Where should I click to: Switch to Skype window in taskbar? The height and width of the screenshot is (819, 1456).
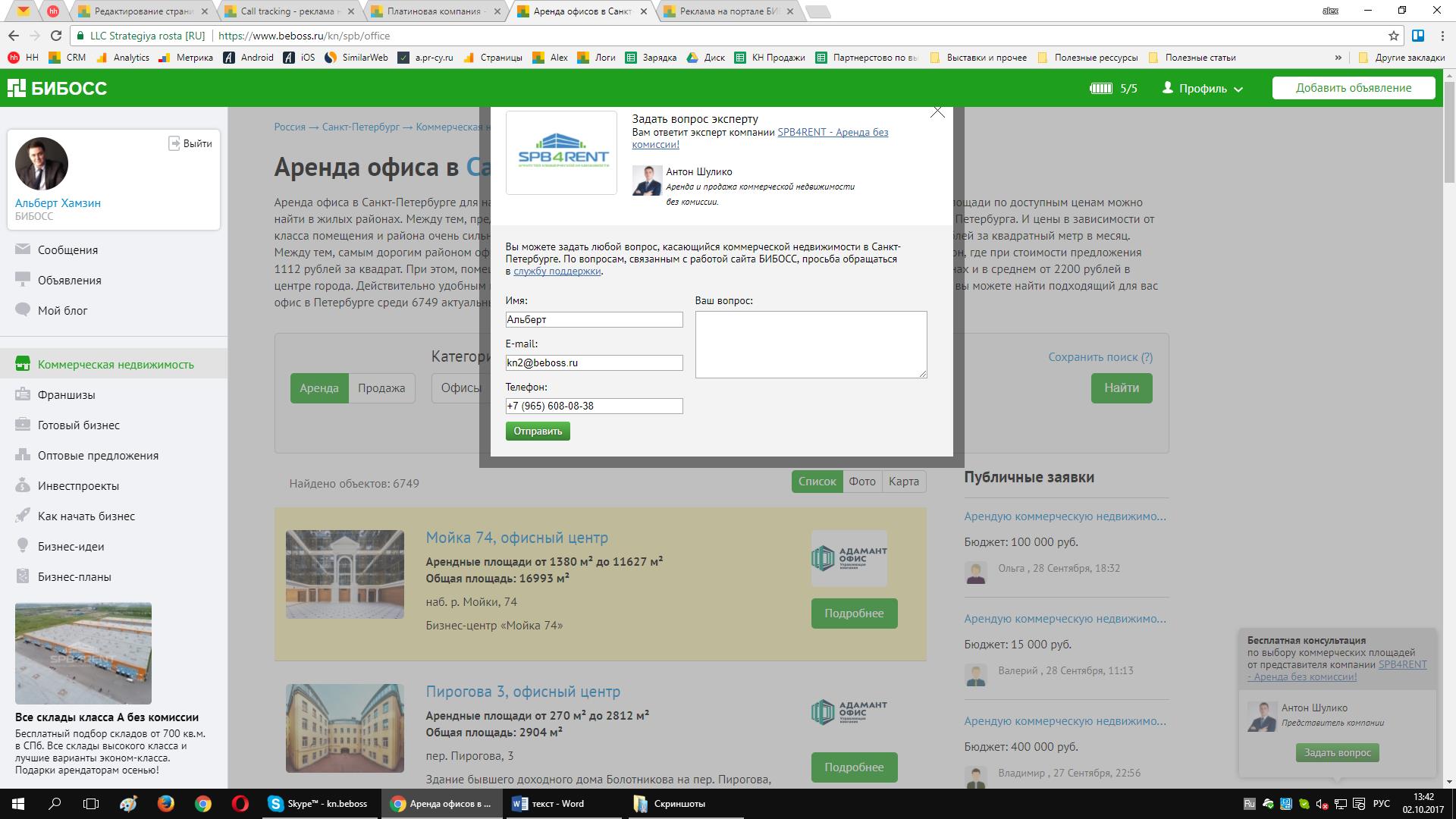320,804
